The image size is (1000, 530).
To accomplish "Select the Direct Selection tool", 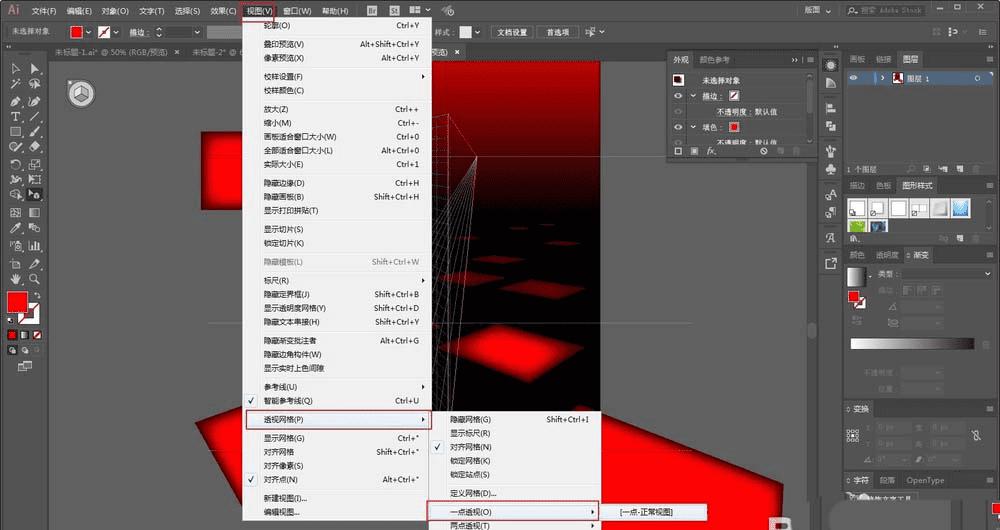I will [34, 69].
